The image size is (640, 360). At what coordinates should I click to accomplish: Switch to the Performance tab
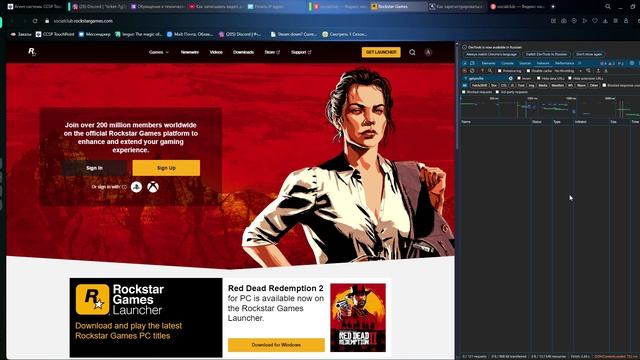point(564,63)
